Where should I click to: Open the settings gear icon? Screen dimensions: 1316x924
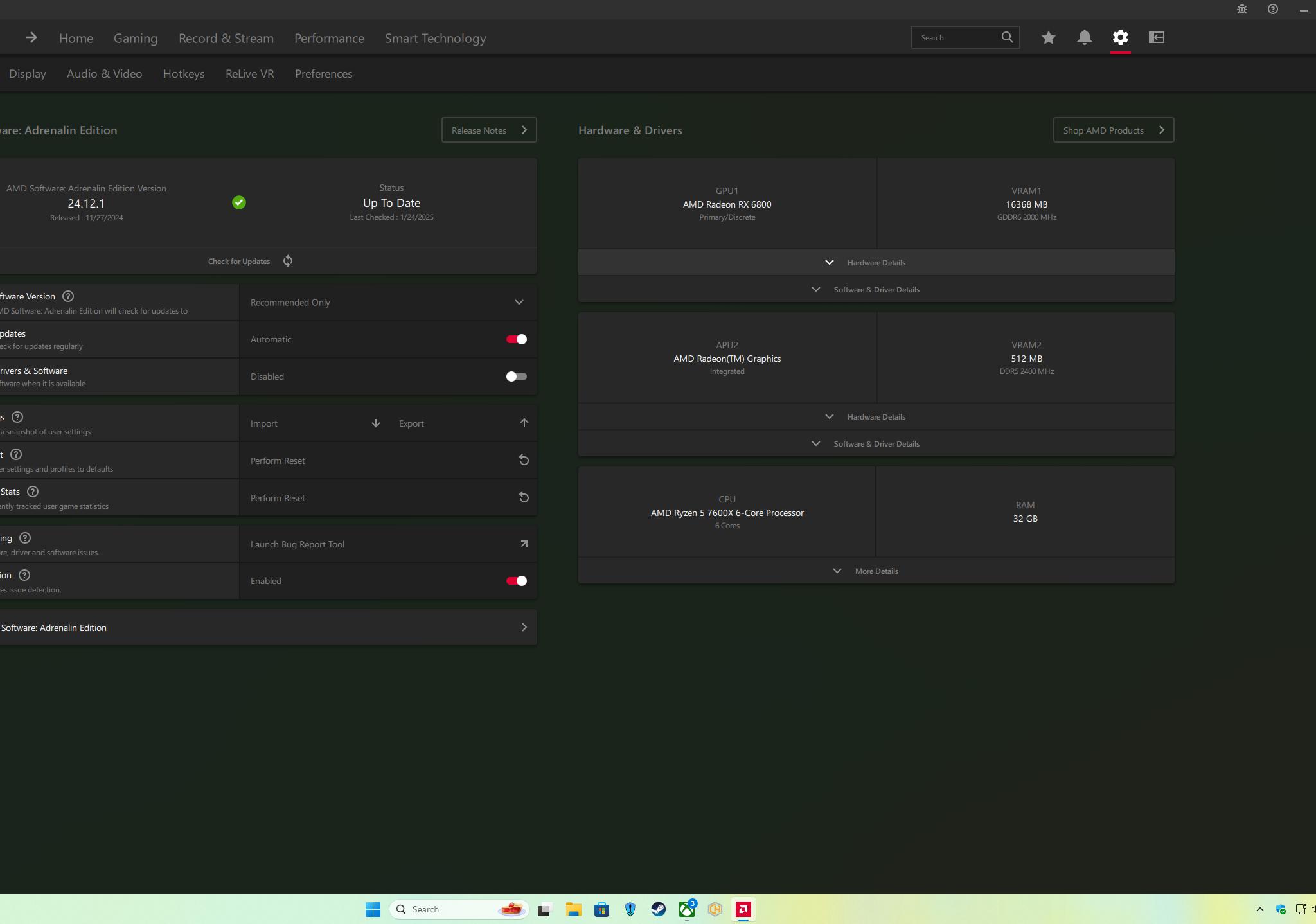click(x=1121, y=37)
